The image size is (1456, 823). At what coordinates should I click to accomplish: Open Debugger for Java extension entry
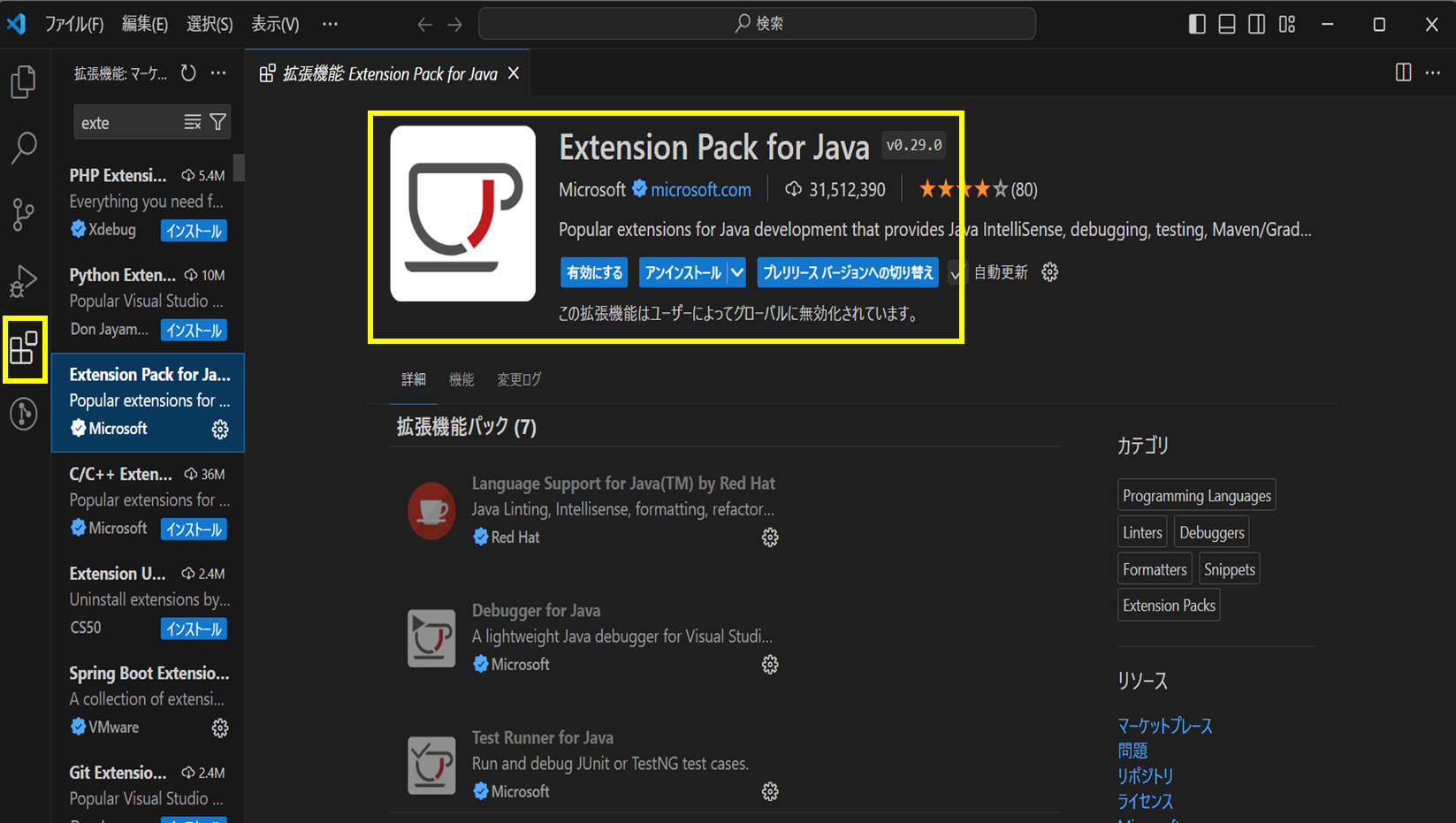[536, 611]
